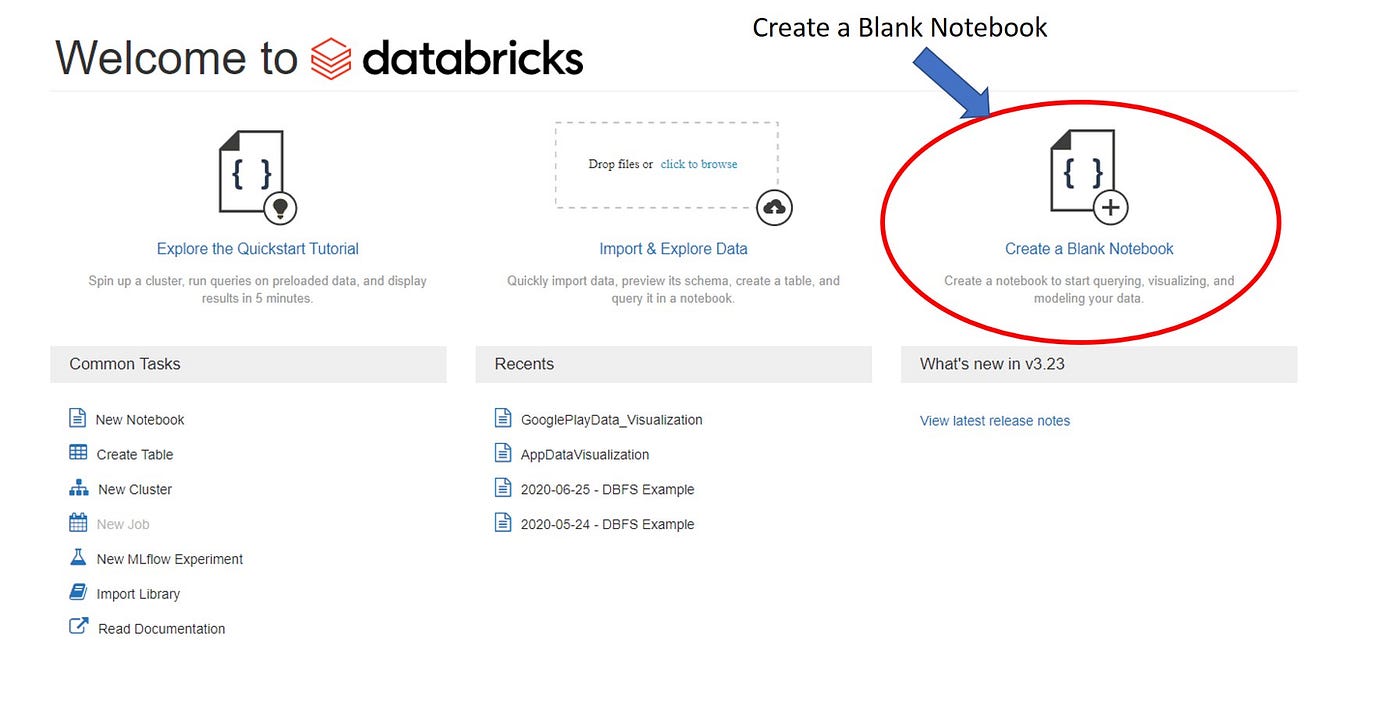Open Explore the Quickstart Tutorial link
This screenshot has width=1400, height=710.
(x=258, y=249)
